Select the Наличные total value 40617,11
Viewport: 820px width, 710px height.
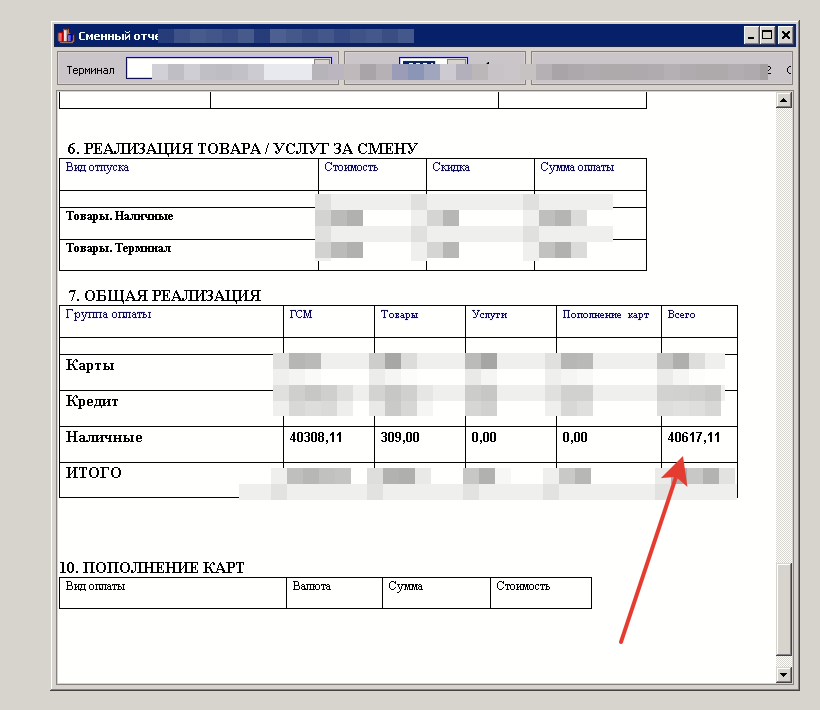click(693, 438)
